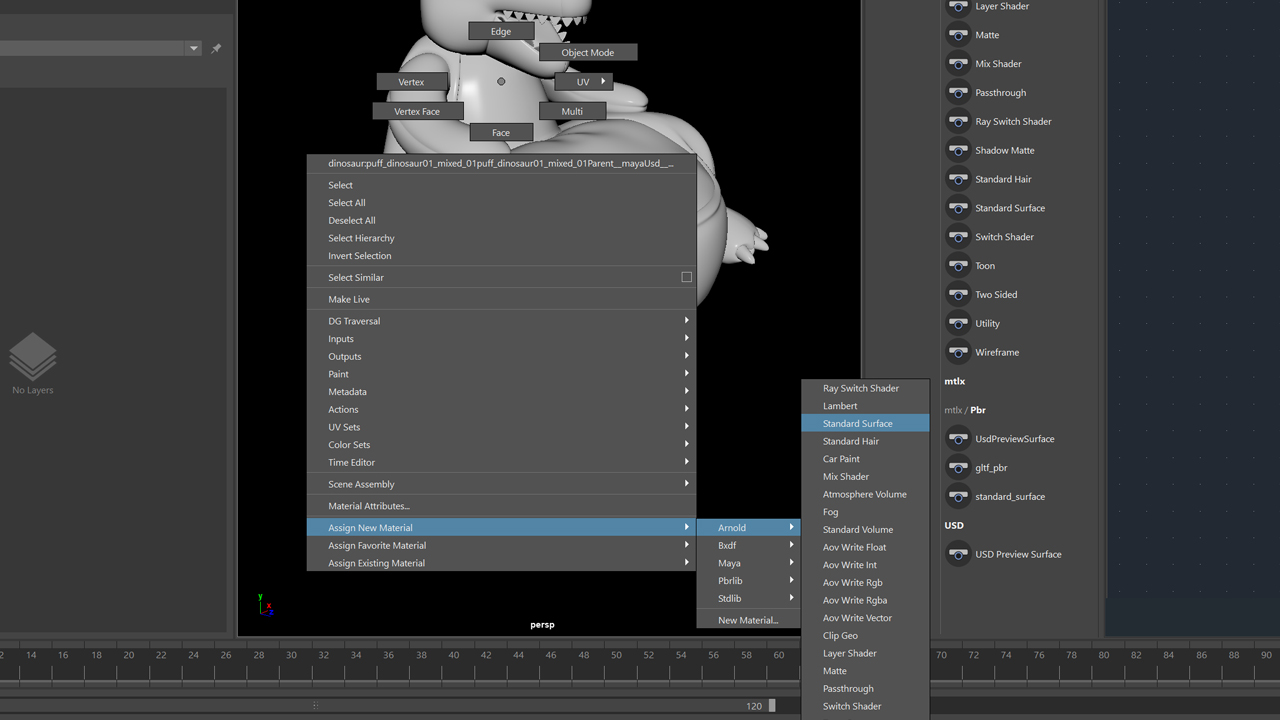Open the Pbrlib material submenu
Viewport: 1280px width, 720px height.
748,581
